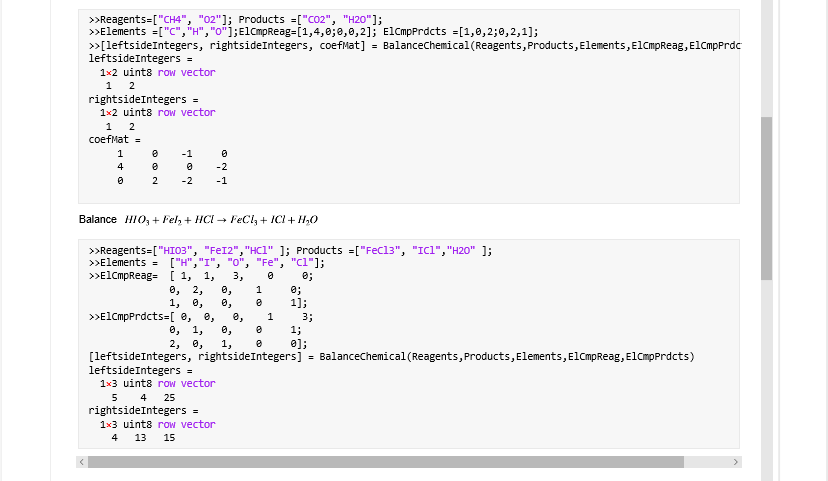The image size is (828, 481).
Task: Click the line with Reagents "HIO3", "FeI2", "HCl"
Action: point(290,250)
